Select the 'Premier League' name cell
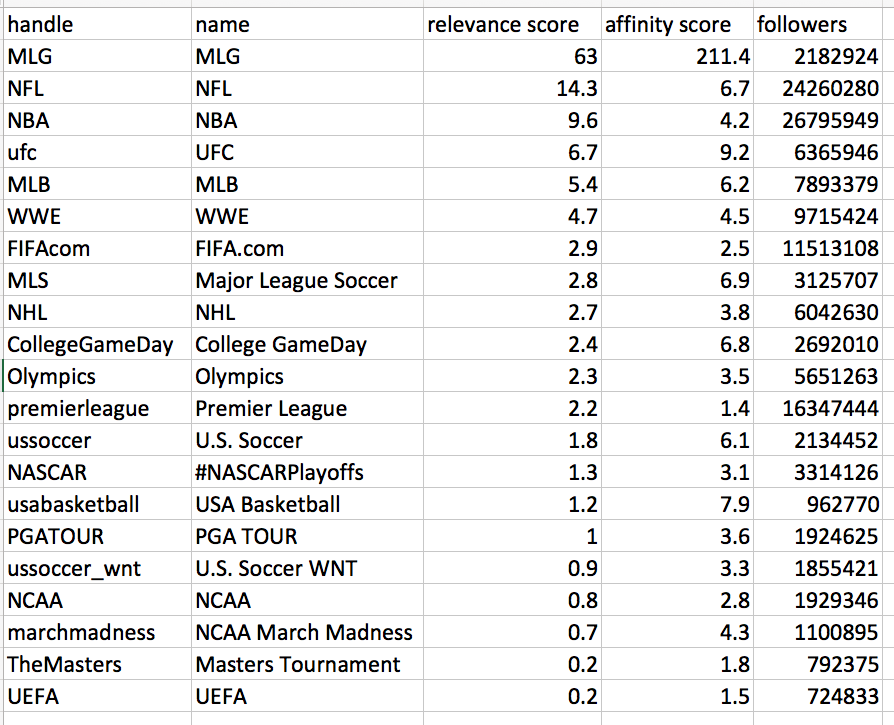This screenshot has height=725, width=894. [307, 408]
